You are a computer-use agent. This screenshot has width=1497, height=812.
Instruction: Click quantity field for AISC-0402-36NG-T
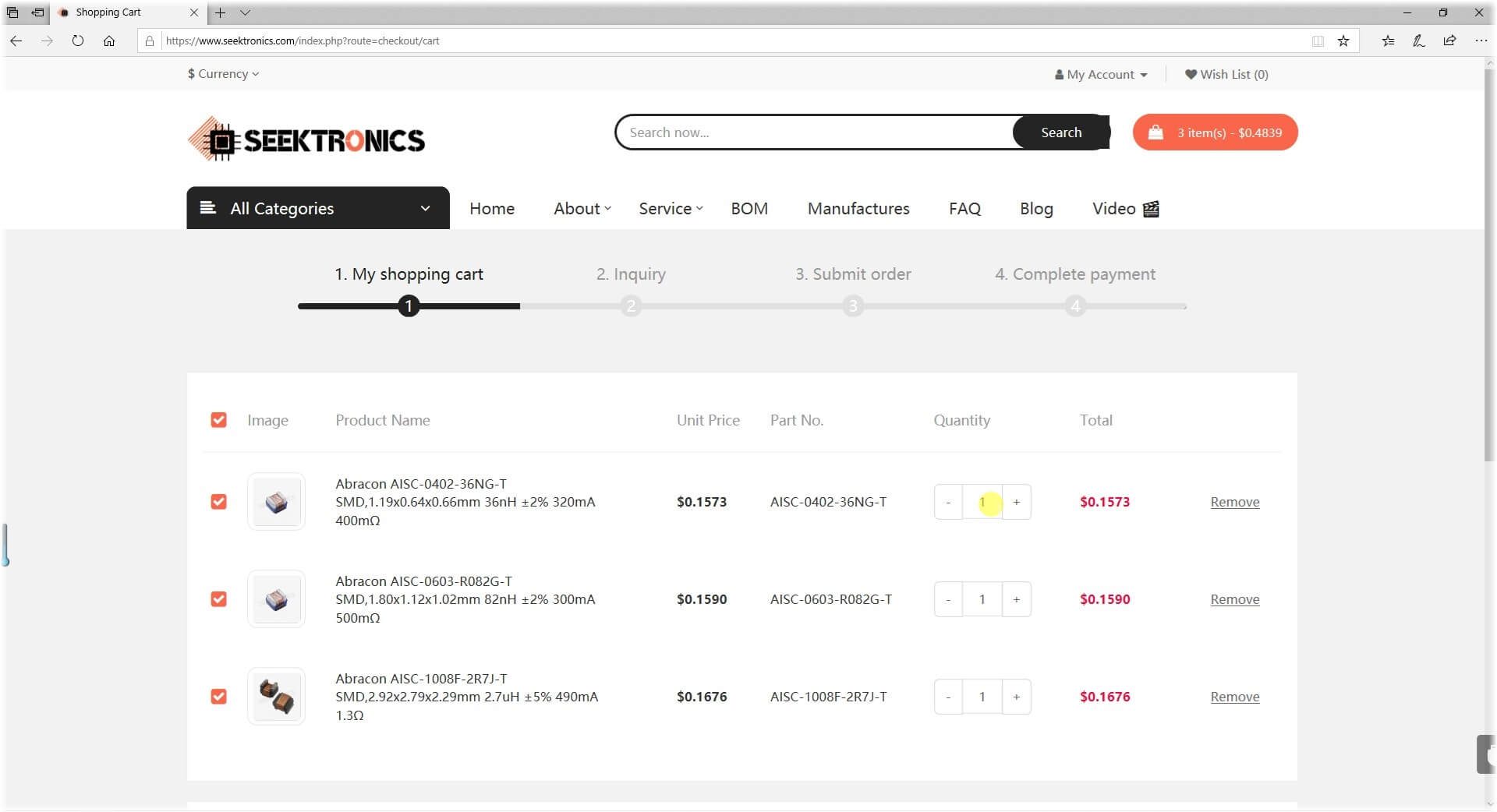tap(982, 502)
